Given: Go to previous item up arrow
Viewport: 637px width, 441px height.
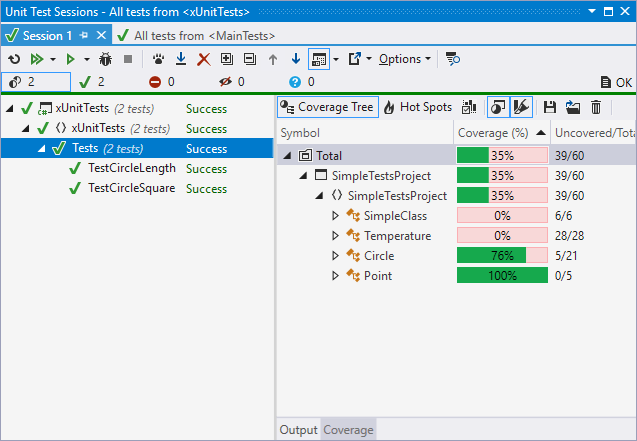Looking at the screenshot, I should (273, 59).
